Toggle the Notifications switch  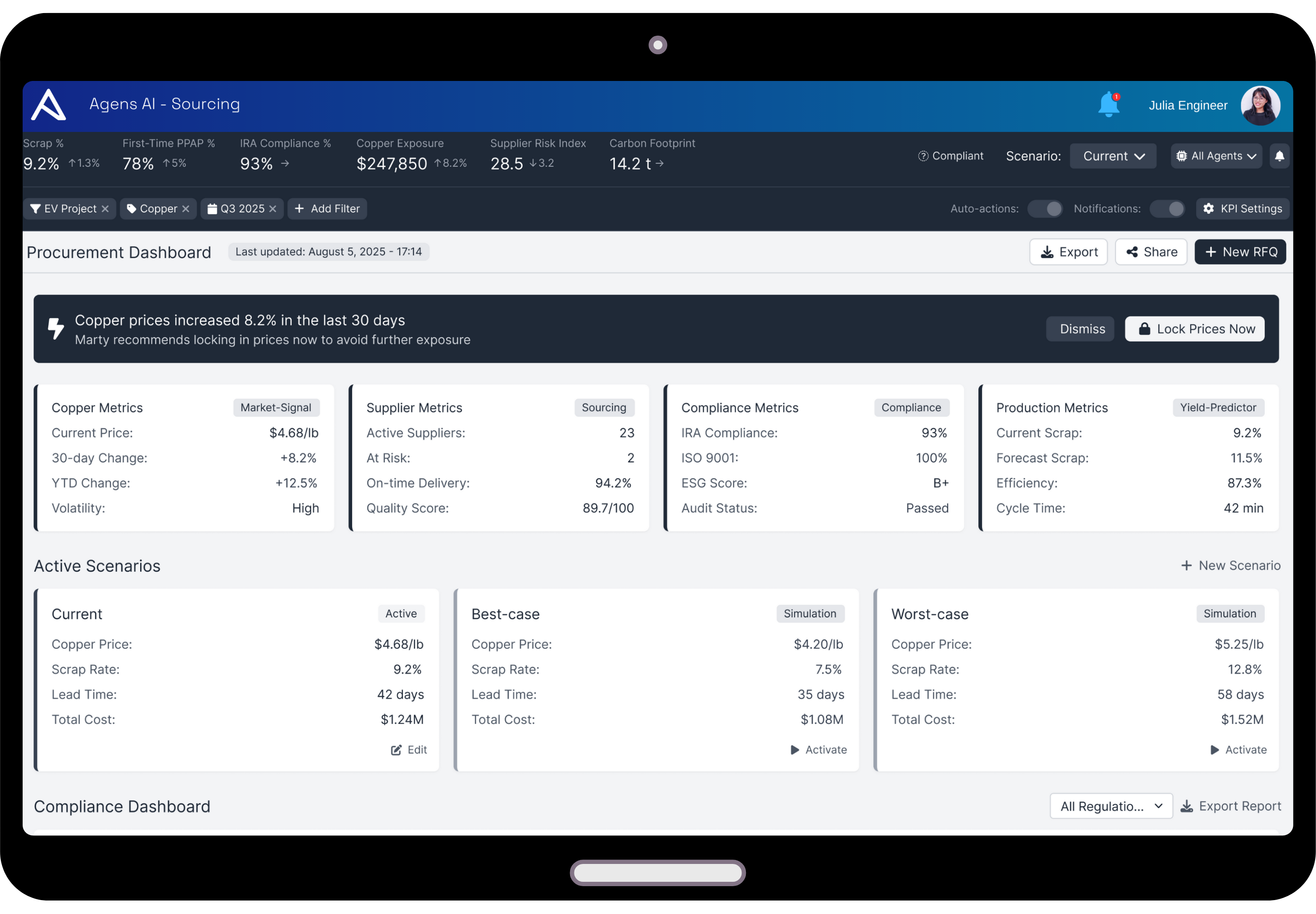point(1167,208)
